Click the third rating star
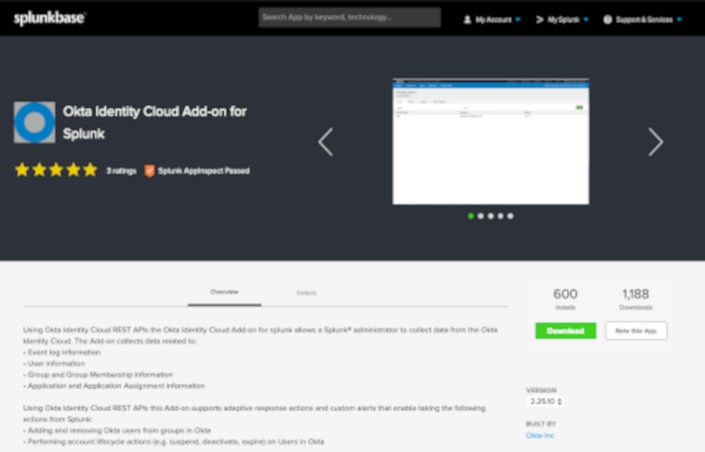 pyautogui.click(x=56, y=170)
